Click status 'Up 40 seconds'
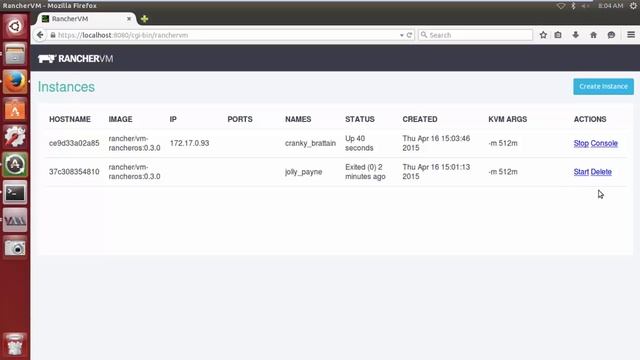 click(359, 143)
